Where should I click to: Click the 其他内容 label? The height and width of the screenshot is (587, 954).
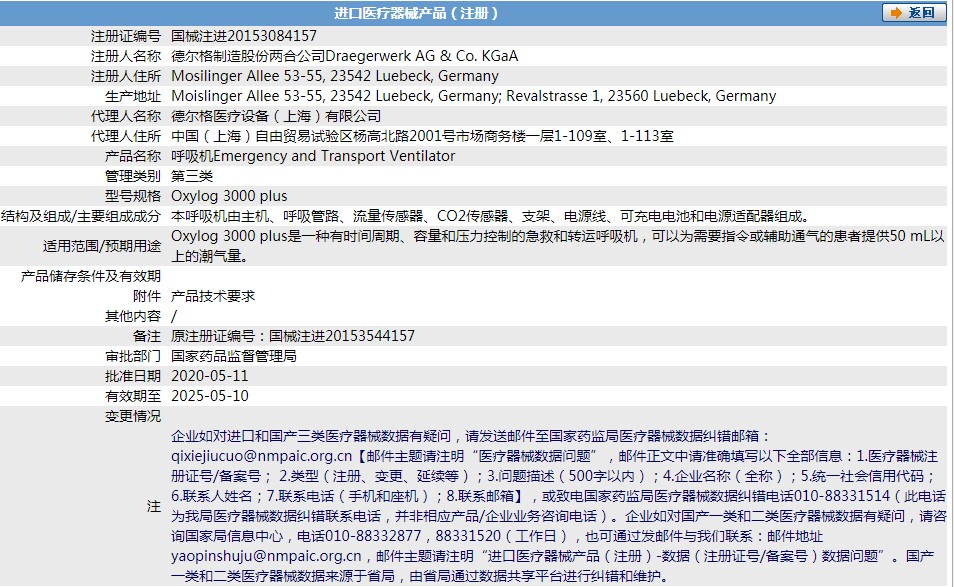pos(133,316)
